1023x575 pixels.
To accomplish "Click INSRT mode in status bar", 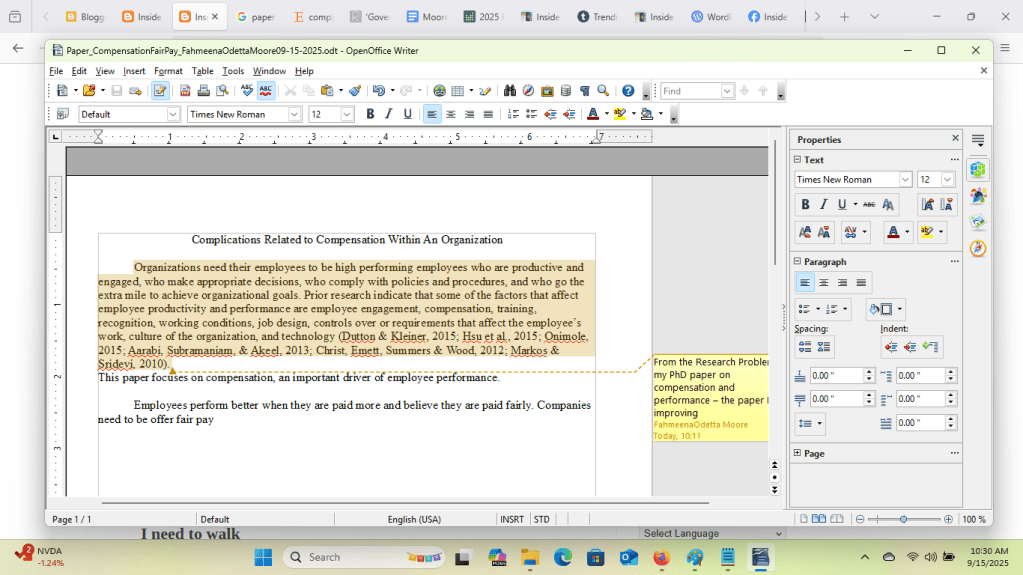I will point(512,519).
